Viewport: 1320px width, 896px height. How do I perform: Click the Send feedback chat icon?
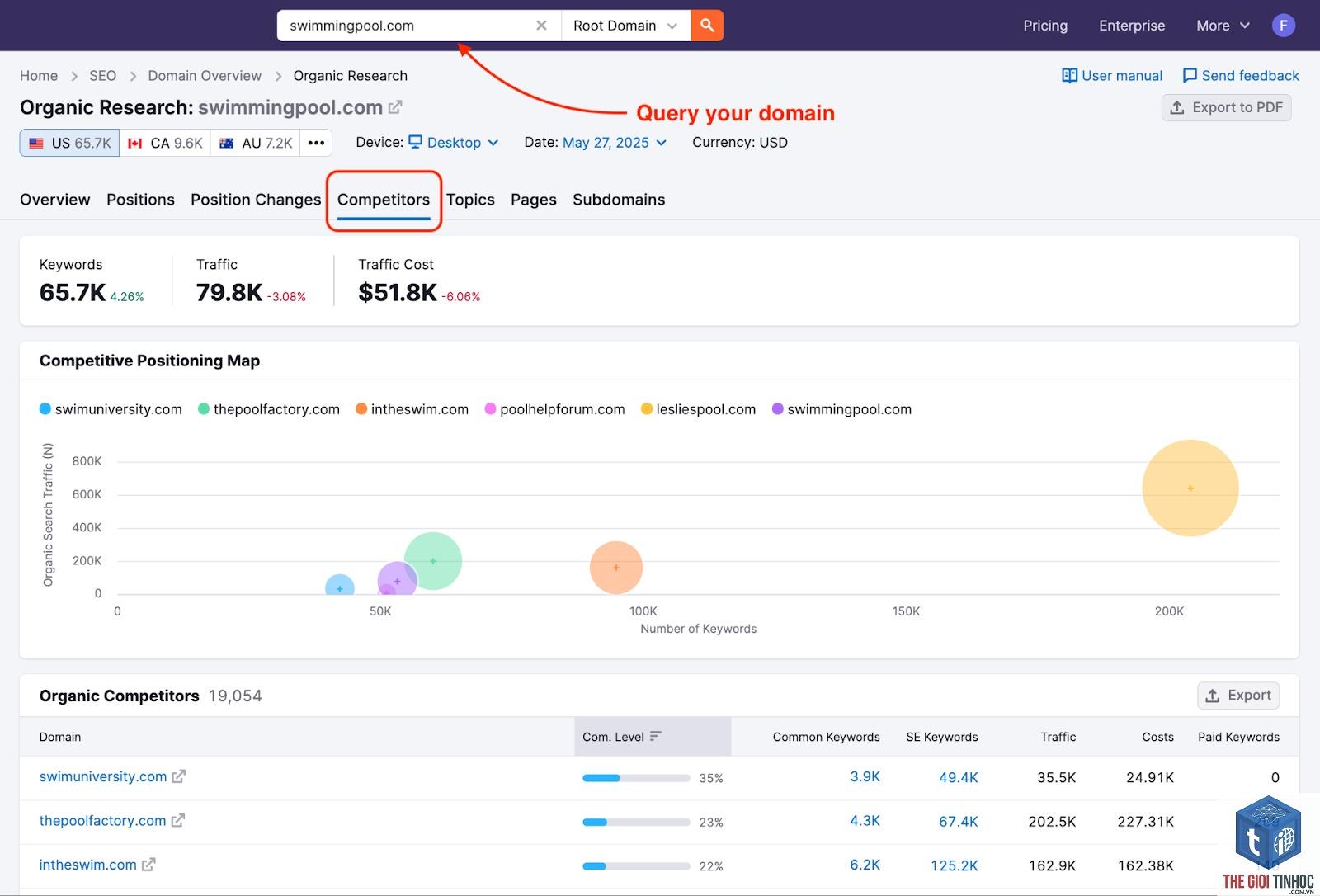(x=1190, y=76)
